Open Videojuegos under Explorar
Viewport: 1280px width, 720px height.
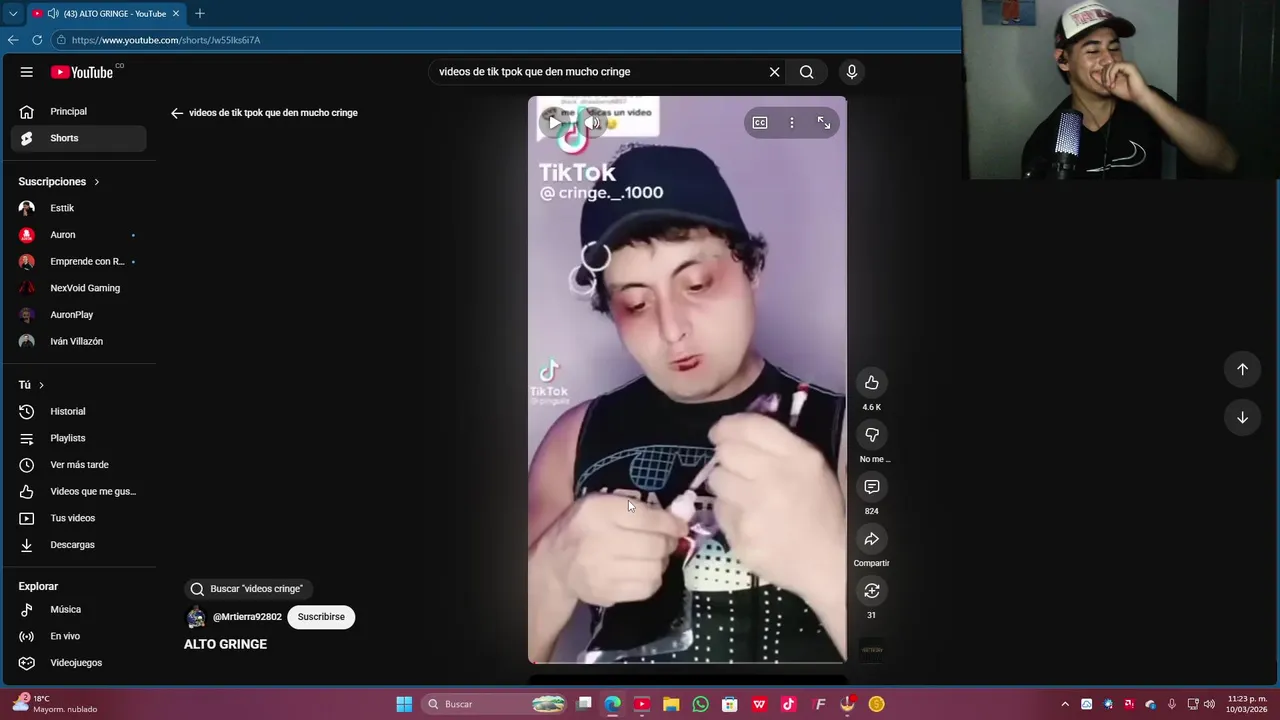(78, 663)
